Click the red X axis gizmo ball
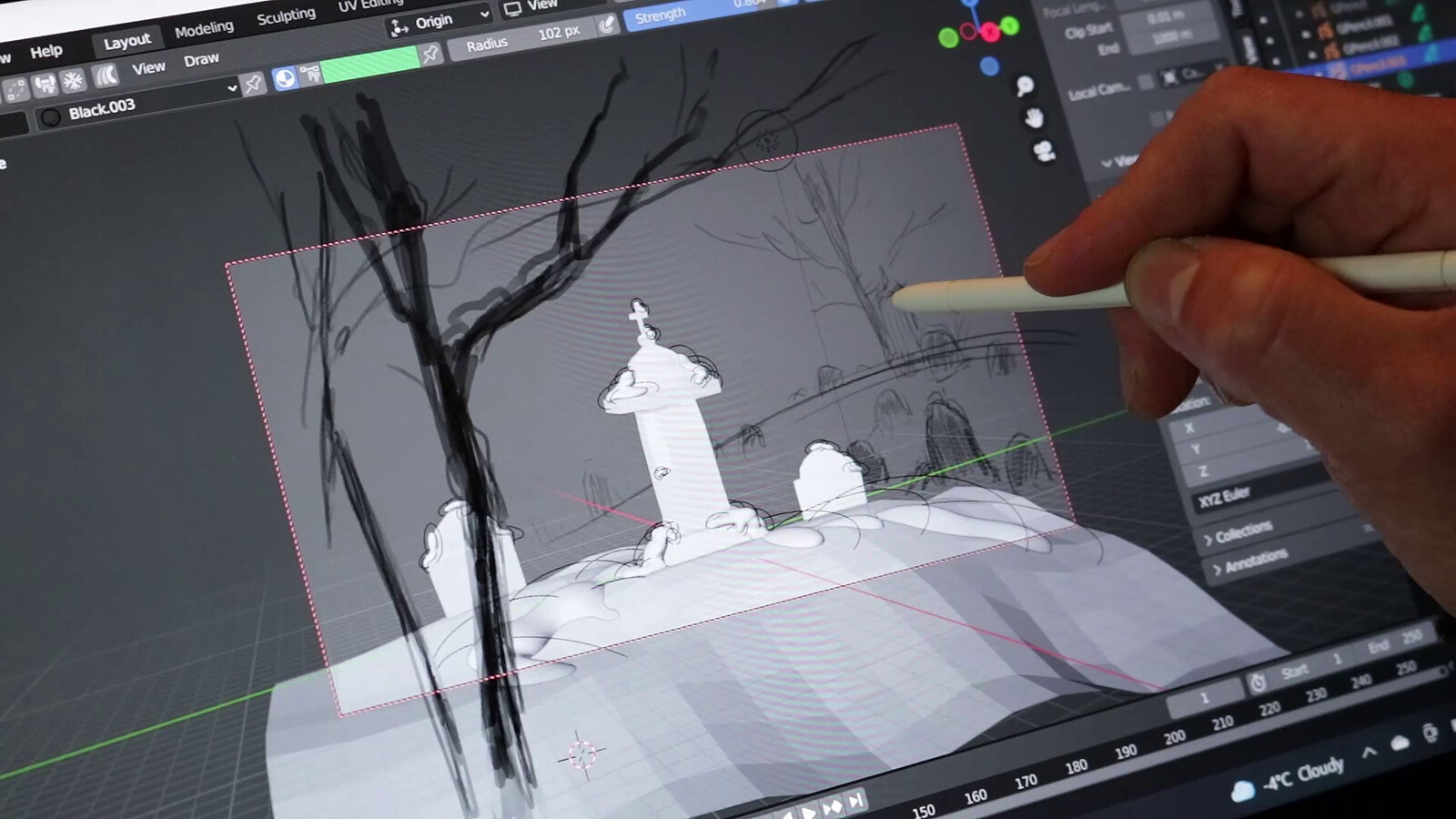The height and width of the screenshot is (819, 1456). click(x=990, y=34)
